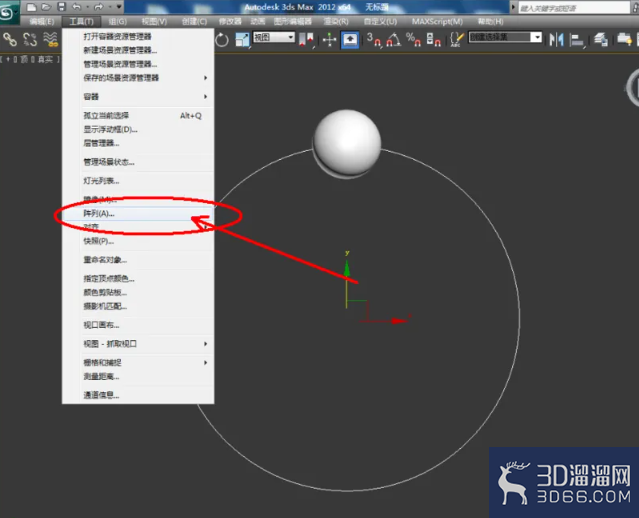Expand the 保存的场景资源管理器 submenu
Image resolution: width=639 pixels, height=518 pixels.
click(138, 78)
